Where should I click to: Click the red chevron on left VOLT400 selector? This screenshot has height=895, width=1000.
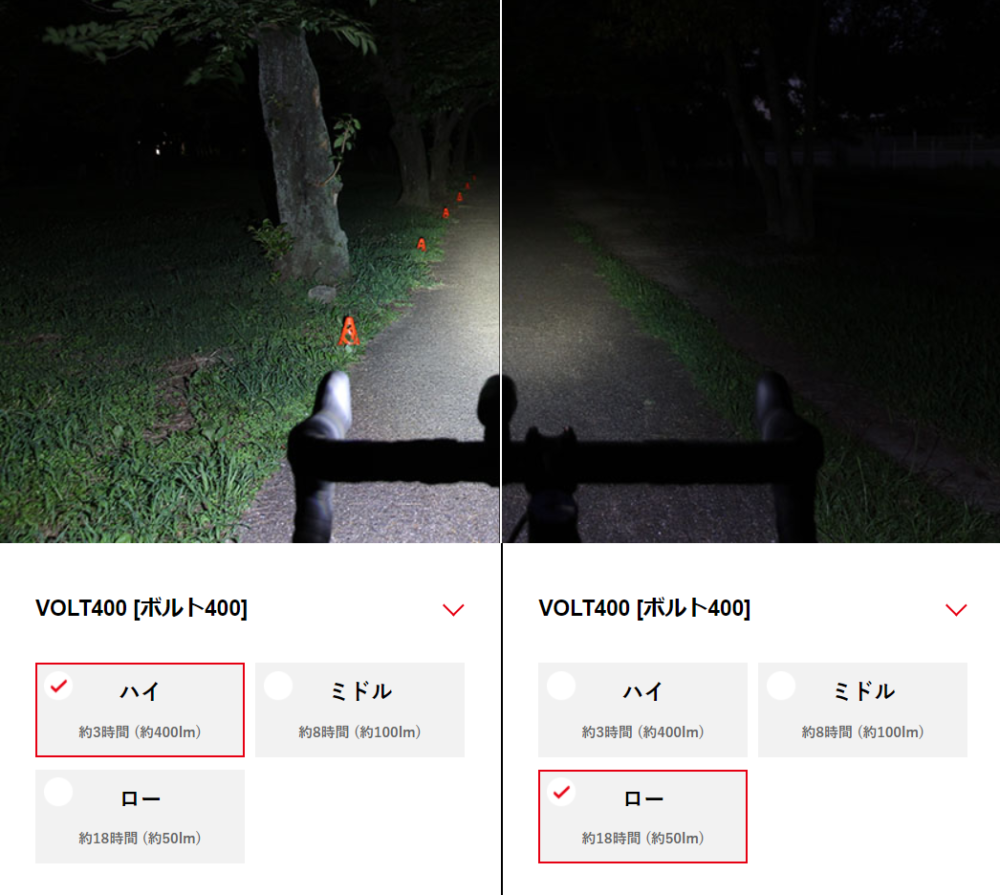(x=453, y=610)
